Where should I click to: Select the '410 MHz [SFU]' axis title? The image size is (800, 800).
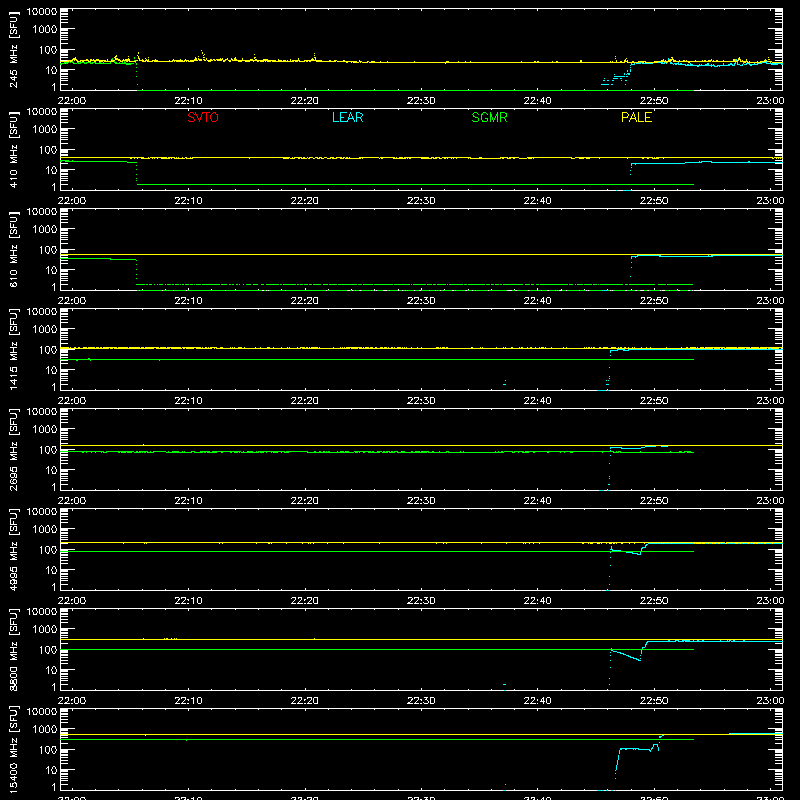(x=13, y=150)
